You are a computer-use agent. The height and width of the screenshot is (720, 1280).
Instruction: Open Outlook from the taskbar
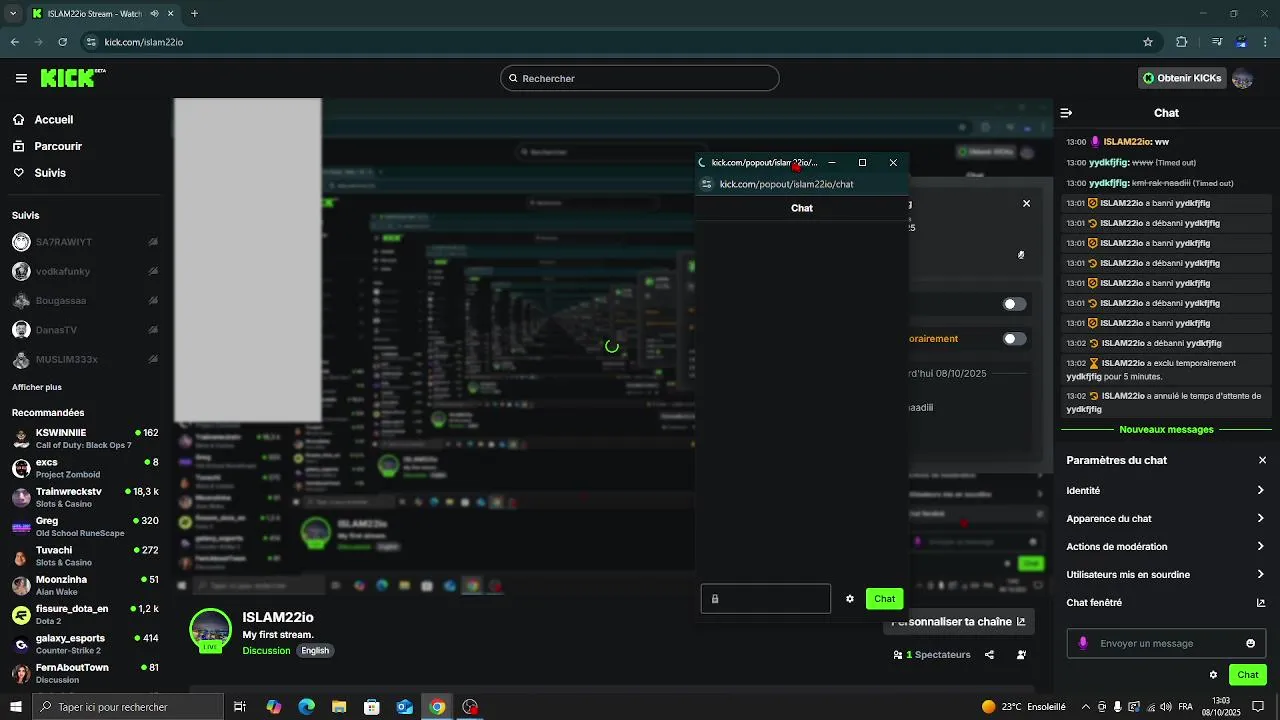click(x=405, y=707)
